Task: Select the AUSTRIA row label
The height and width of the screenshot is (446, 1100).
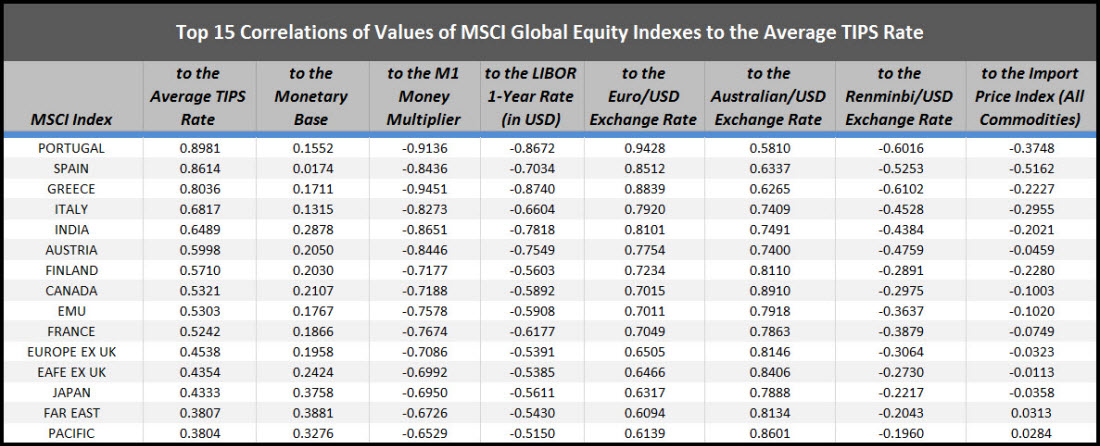Action: click(x=74, y=250)
